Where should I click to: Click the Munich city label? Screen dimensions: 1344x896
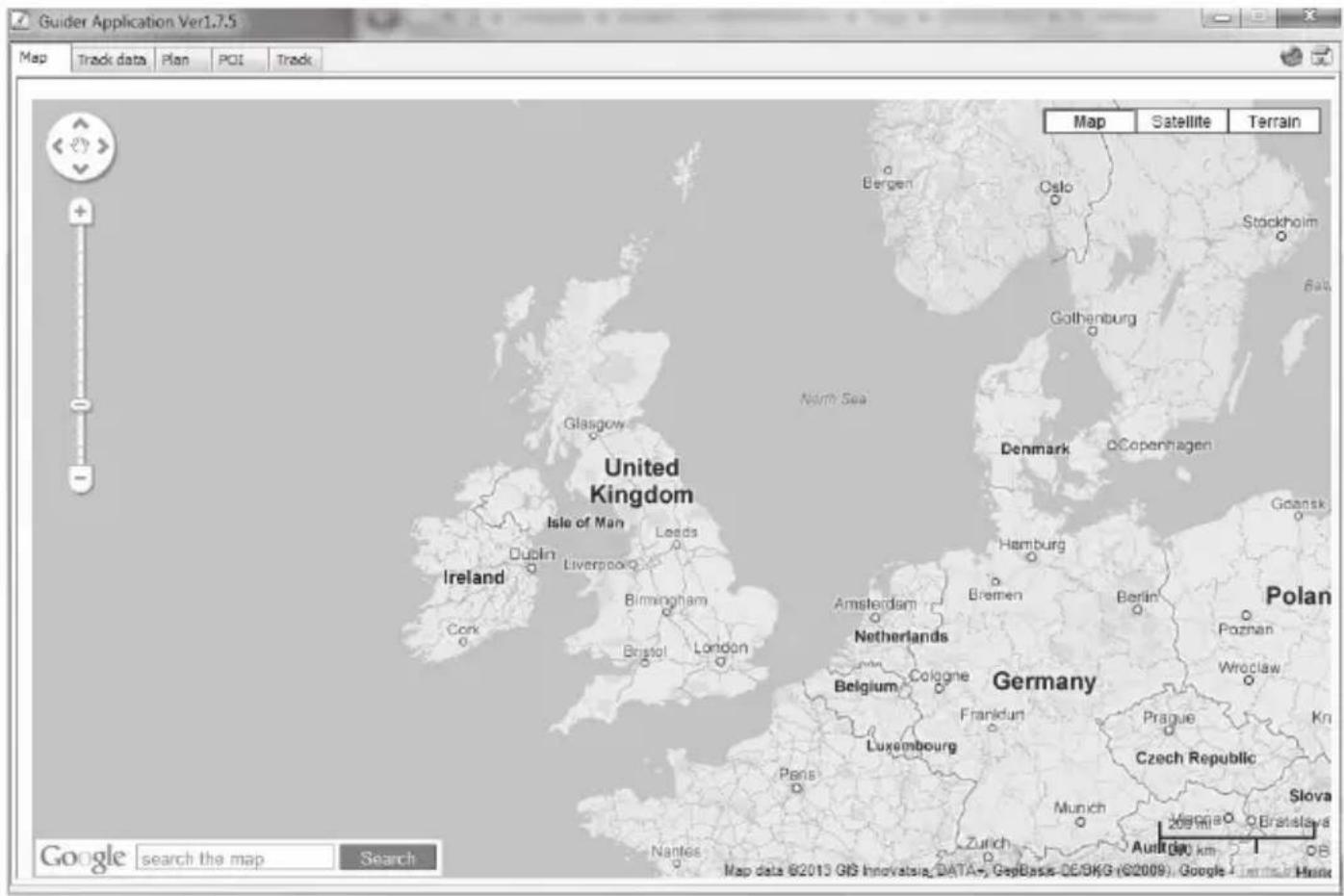point(1079,807)
